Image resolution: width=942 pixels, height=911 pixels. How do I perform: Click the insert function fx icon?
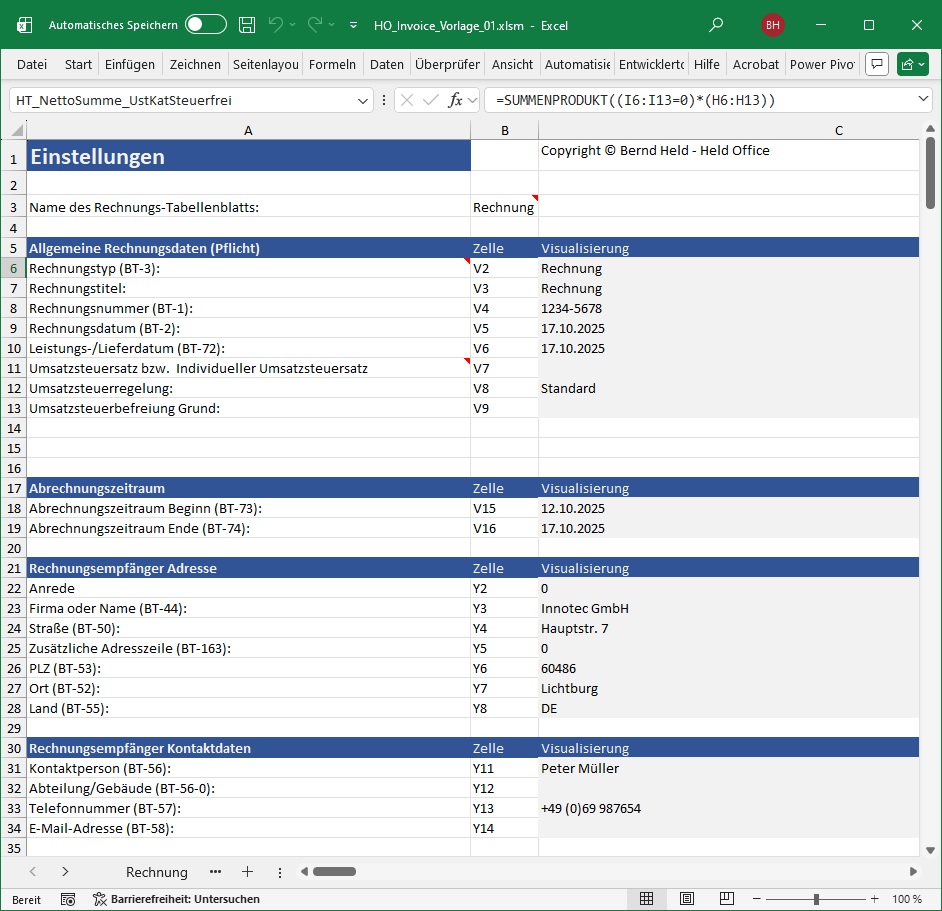456,100
